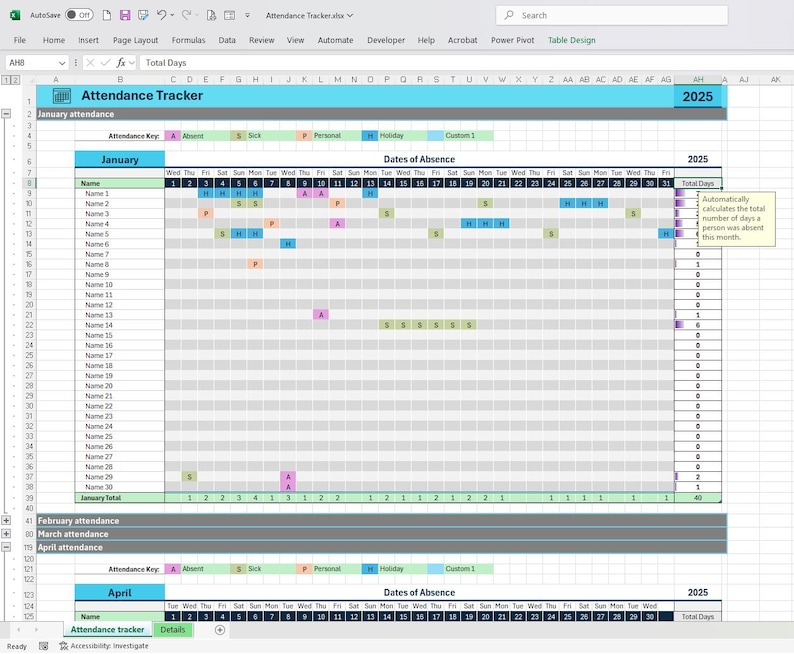Click the Enter checkmark in formula bar
Image resolution: width=794 pixels, height=654 pixels.
(x=105, y=63)
